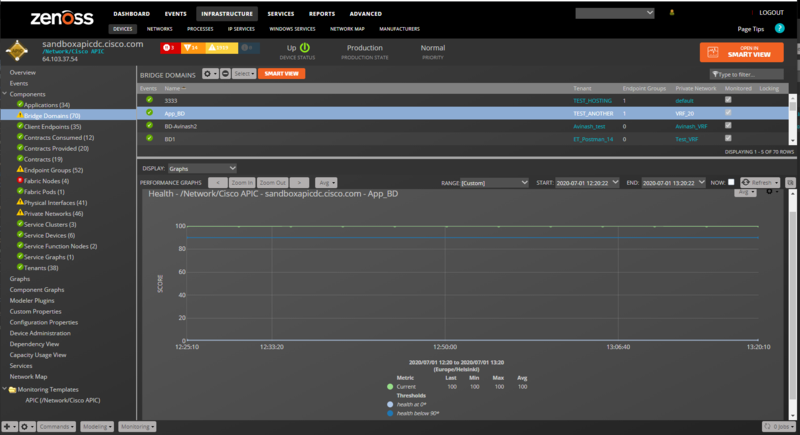
Task: Click the footer gear actions icon
Action: (x=27, y=426)
